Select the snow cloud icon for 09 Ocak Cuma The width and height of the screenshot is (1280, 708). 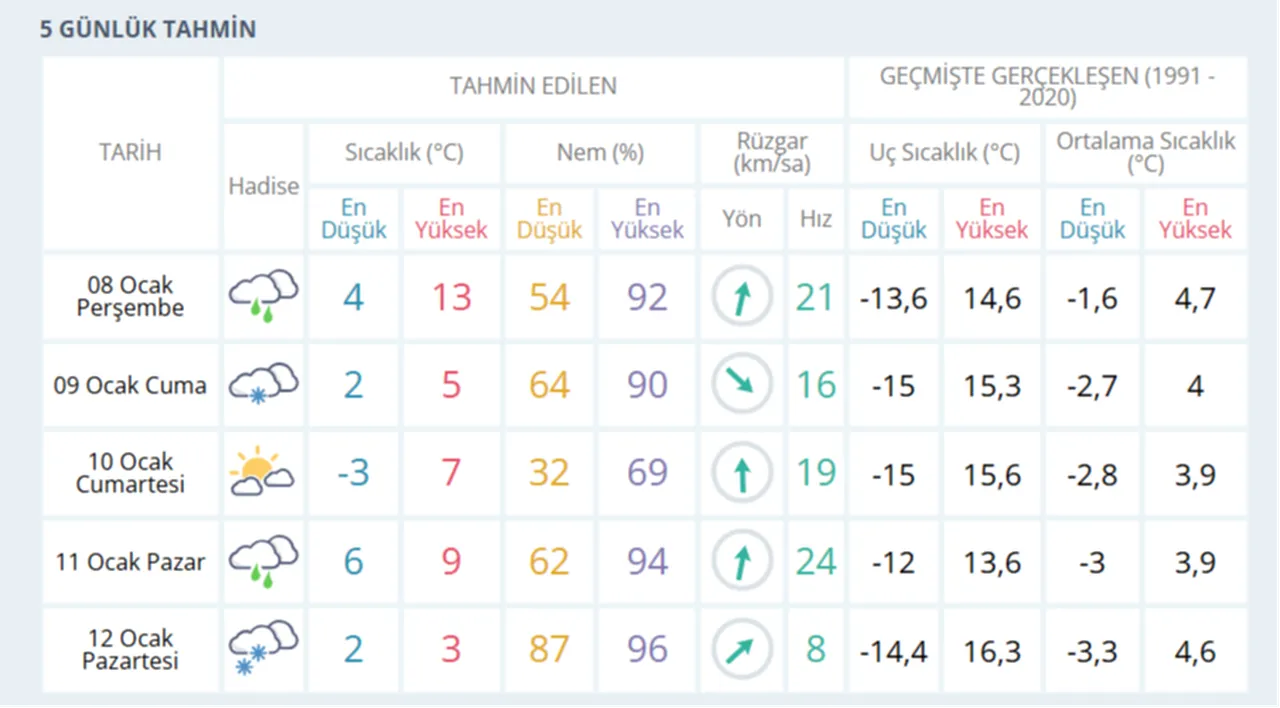pos(262,384)
